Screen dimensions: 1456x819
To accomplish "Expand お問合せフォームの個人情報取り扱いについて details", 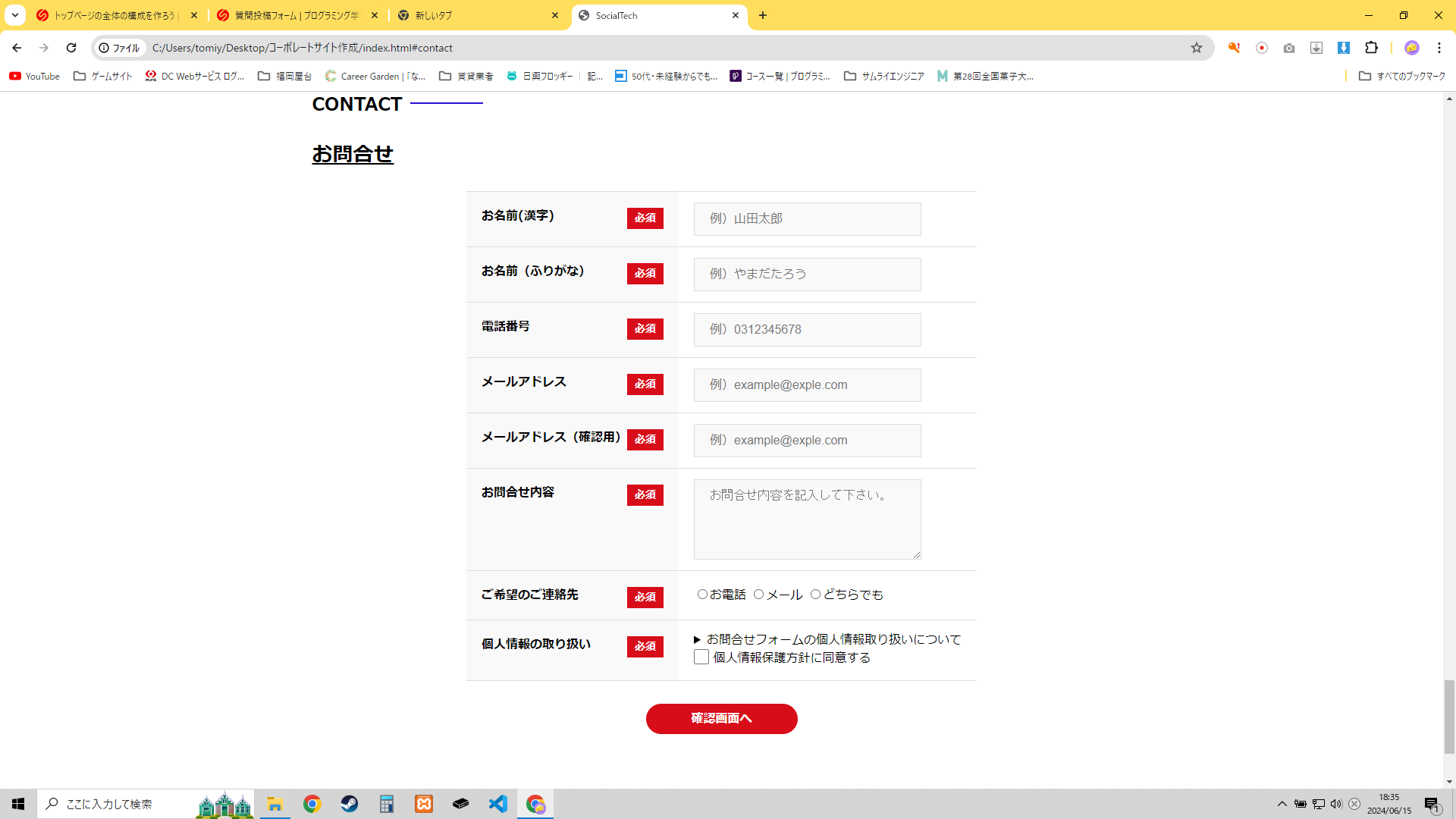I will click(x=827, y=639).
